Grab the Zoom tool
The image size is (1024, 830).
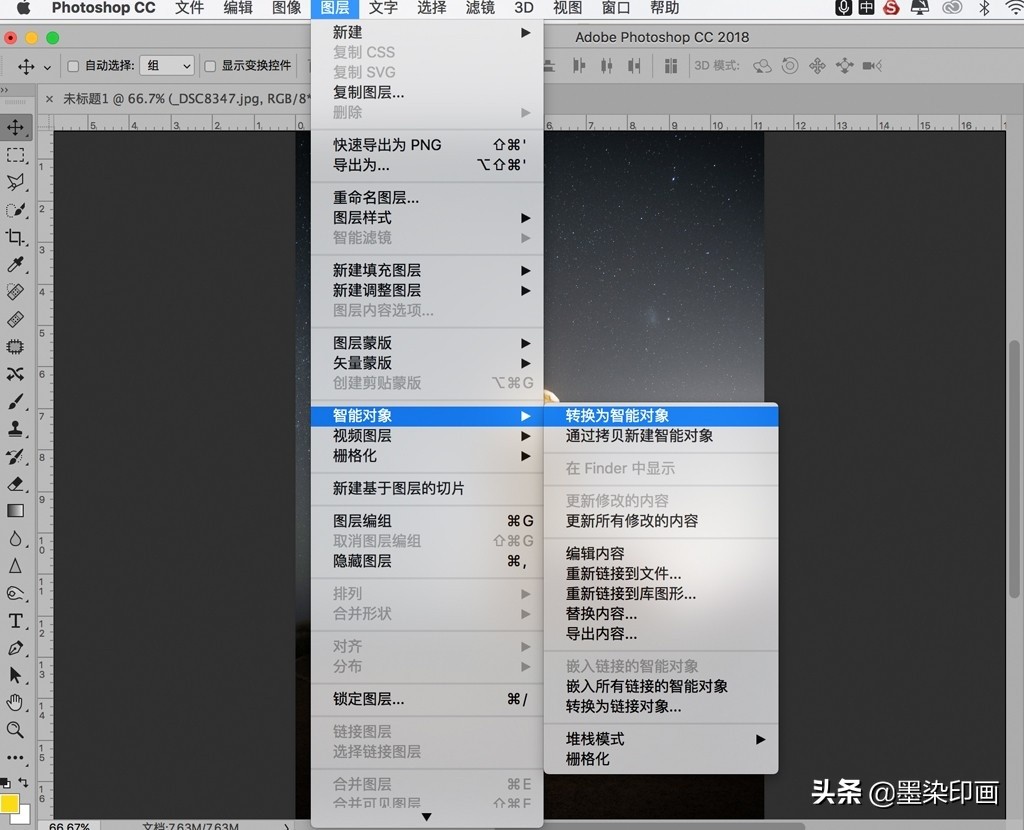pyautogui.click(x=16, y=730)
